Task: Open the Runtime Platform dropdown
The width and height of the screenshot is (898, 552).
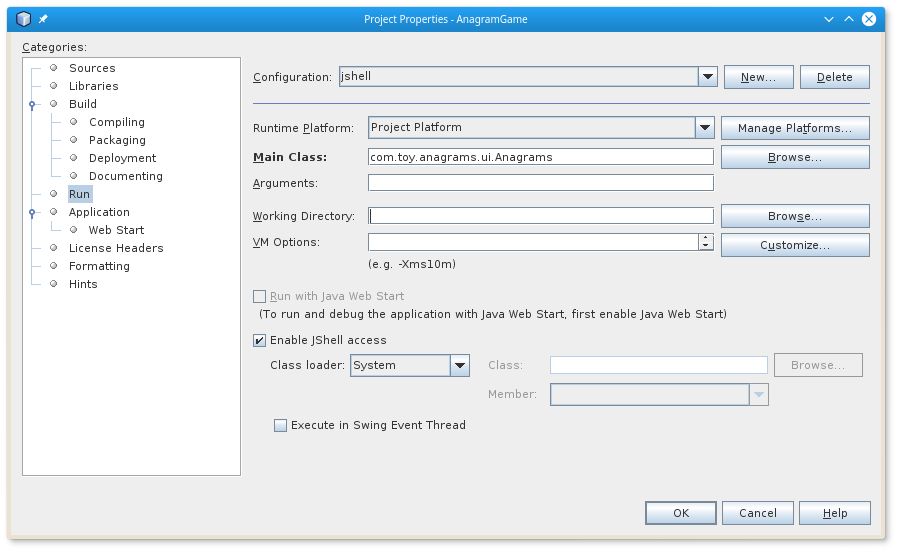Action: [705, 128]
